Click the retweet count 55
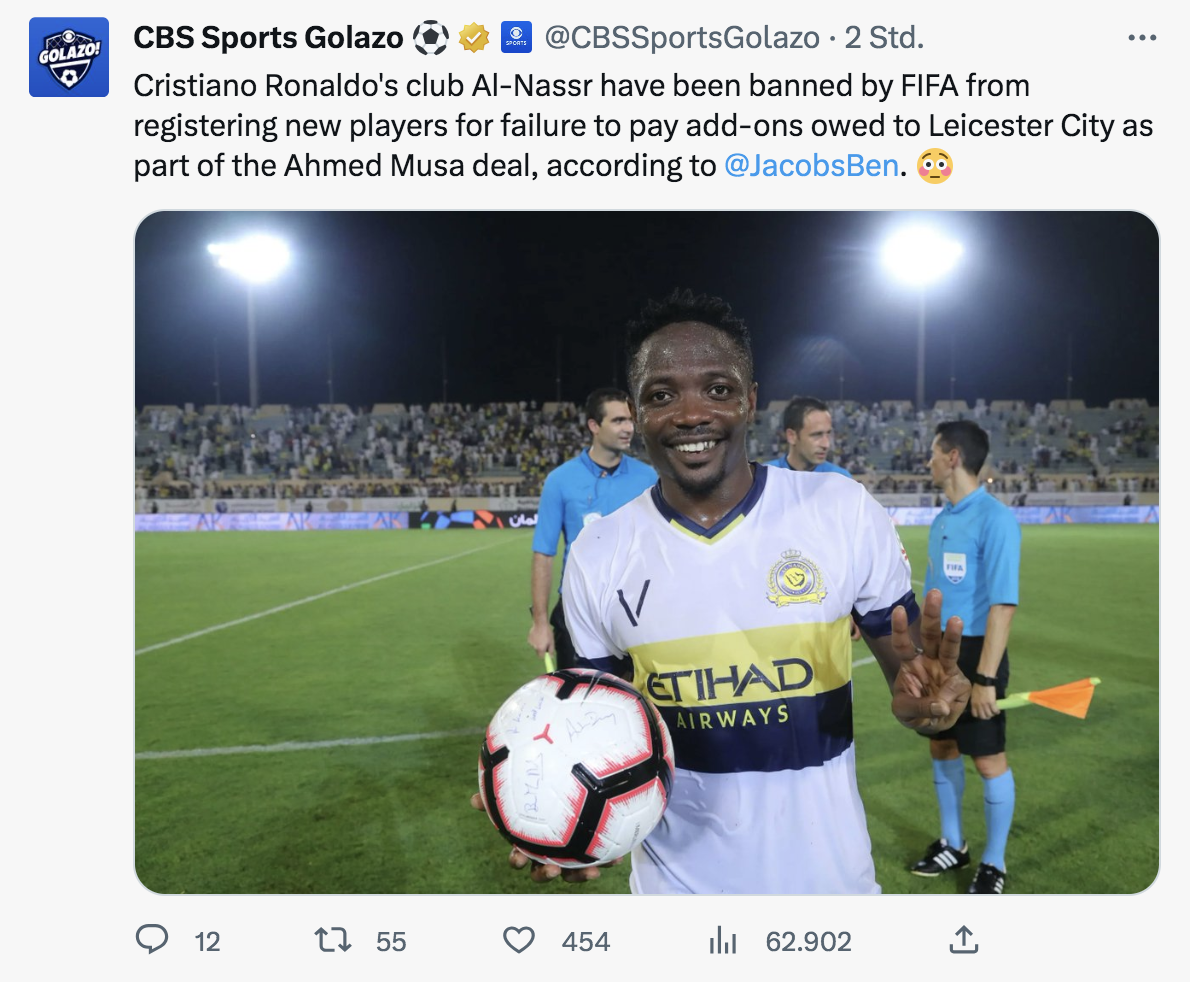This screenshot has width=1190, height=982. (391, 941)
